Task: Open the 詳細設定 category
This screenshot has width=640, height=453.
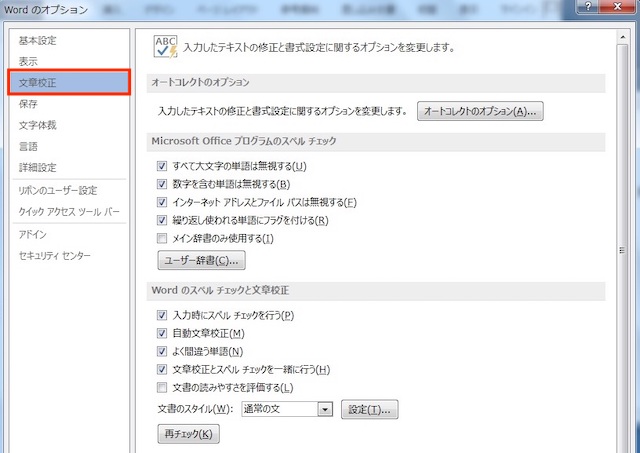Action: tap(37, 167)
